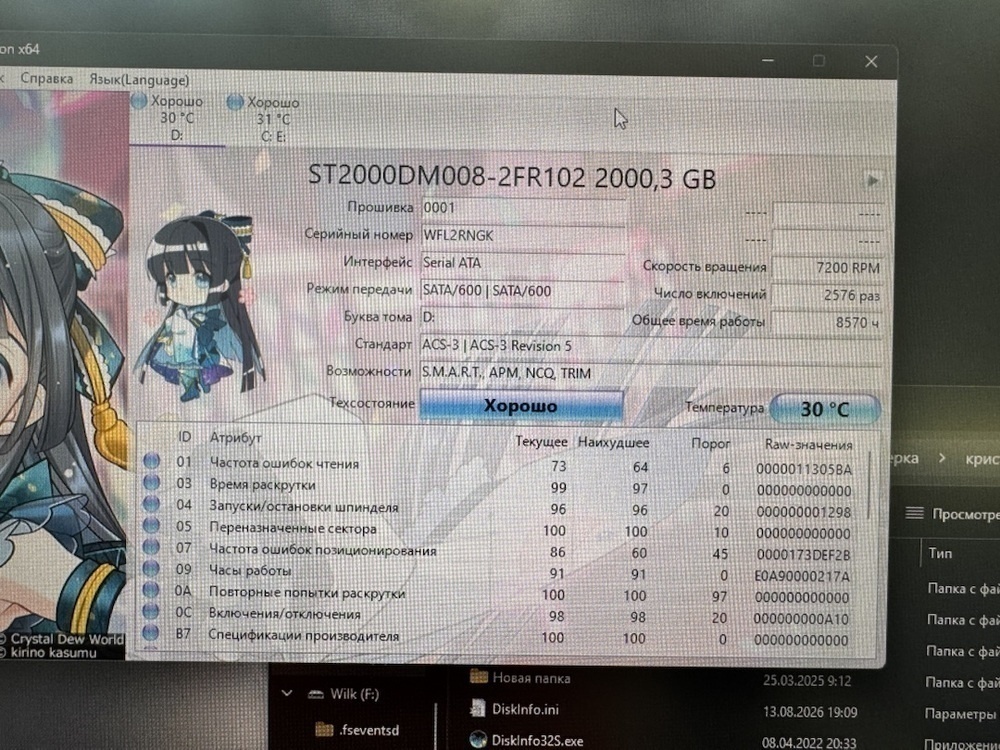The height and width of the screenshot is (750, 1000).
Task: Click the firmware field showing 0001
Action: [x=522, y=208]
